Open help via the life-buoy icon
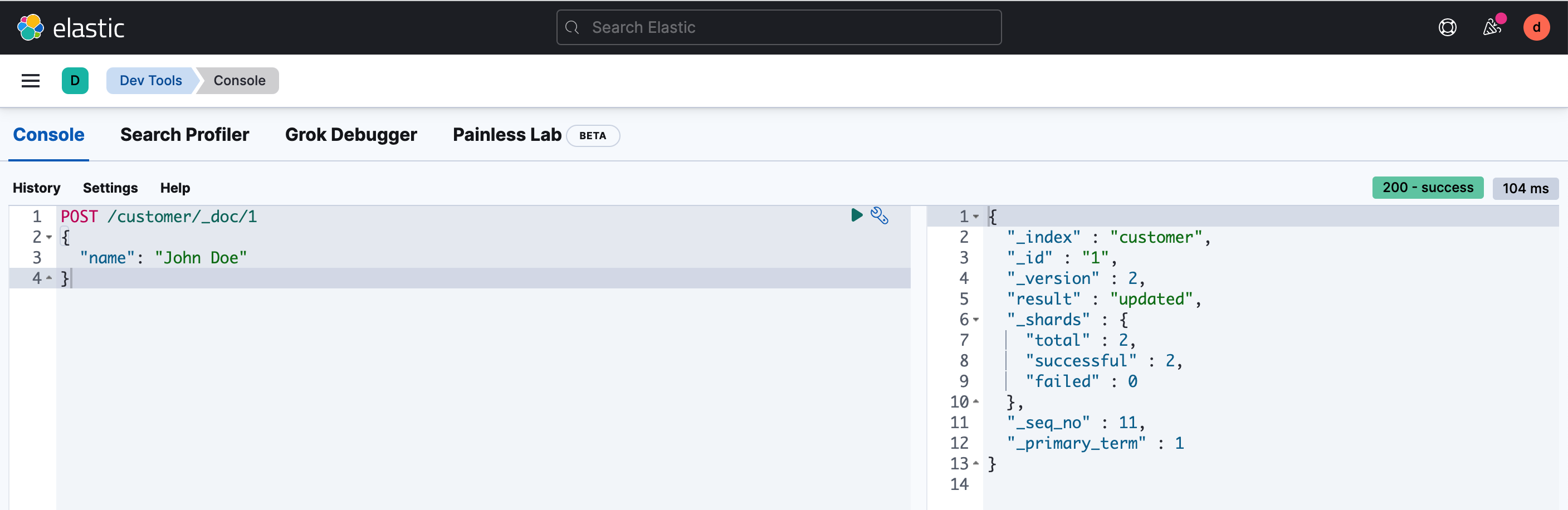Viewport: 1568px width, 510px height. point(1448,27)
